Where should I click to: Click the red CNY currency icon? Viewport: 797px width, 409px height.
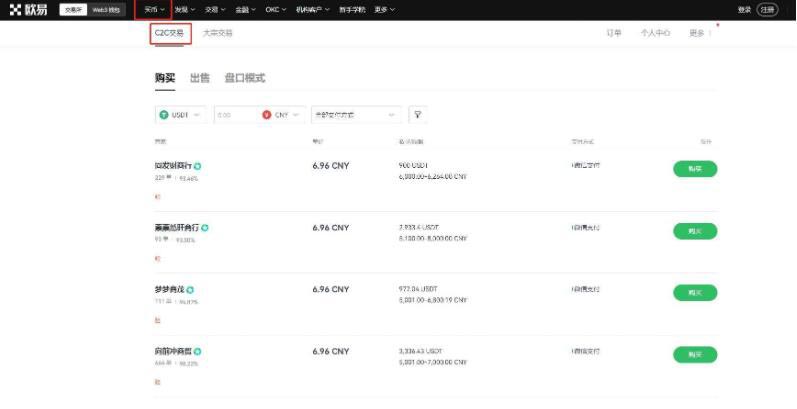pyautogui.click(x=267, y=115)
